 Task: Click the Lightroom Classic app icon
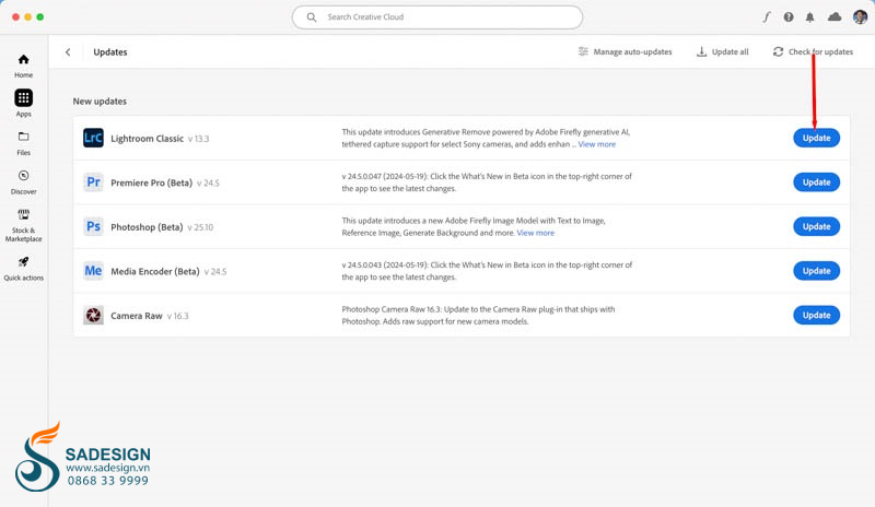93,138
